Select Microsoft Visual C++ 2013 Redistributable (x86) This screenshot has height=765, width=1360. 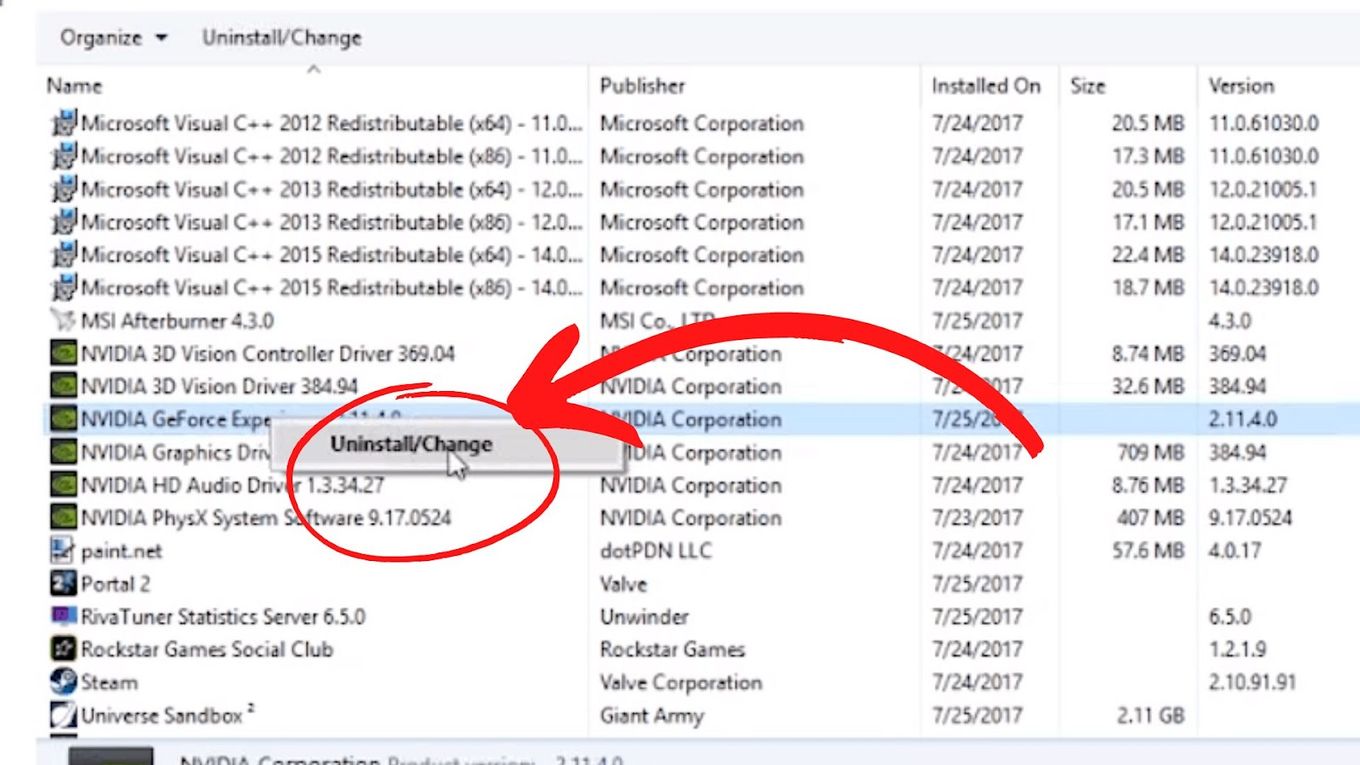(x=332, y=222)
